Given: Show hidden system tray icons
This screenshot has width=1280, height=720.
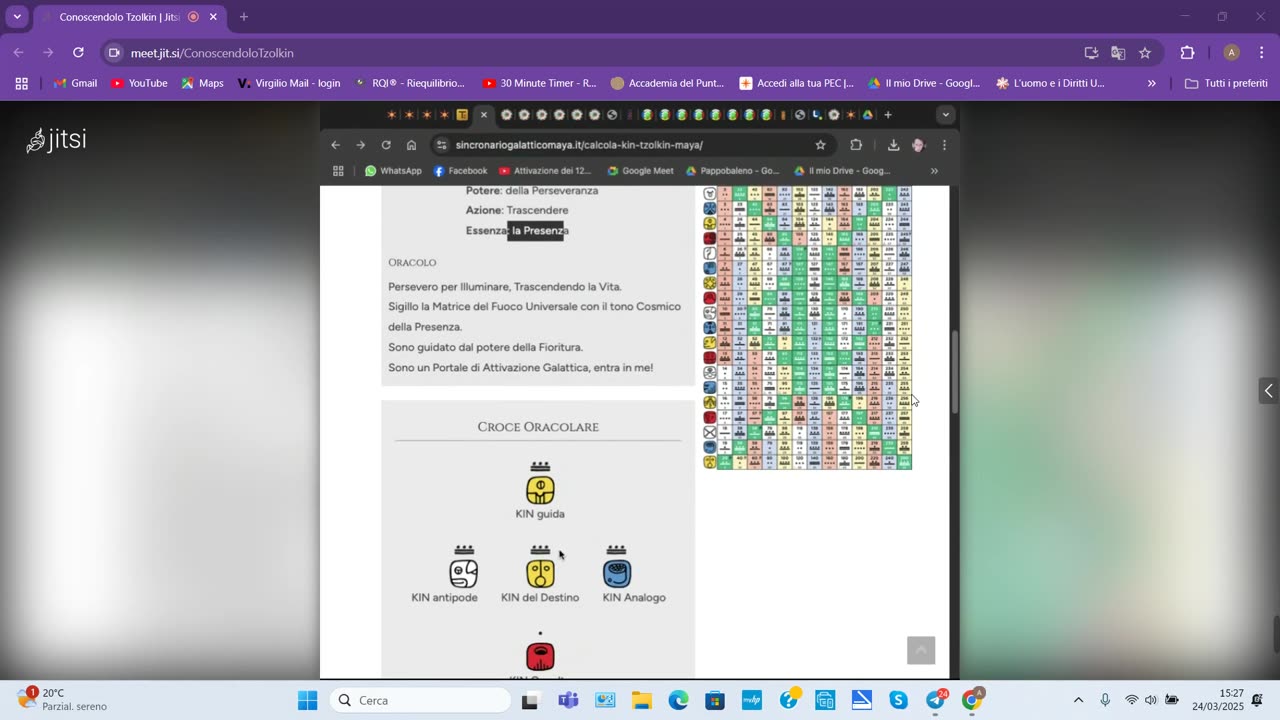Looking at the screenshot, I should [x=1077, y=700].
